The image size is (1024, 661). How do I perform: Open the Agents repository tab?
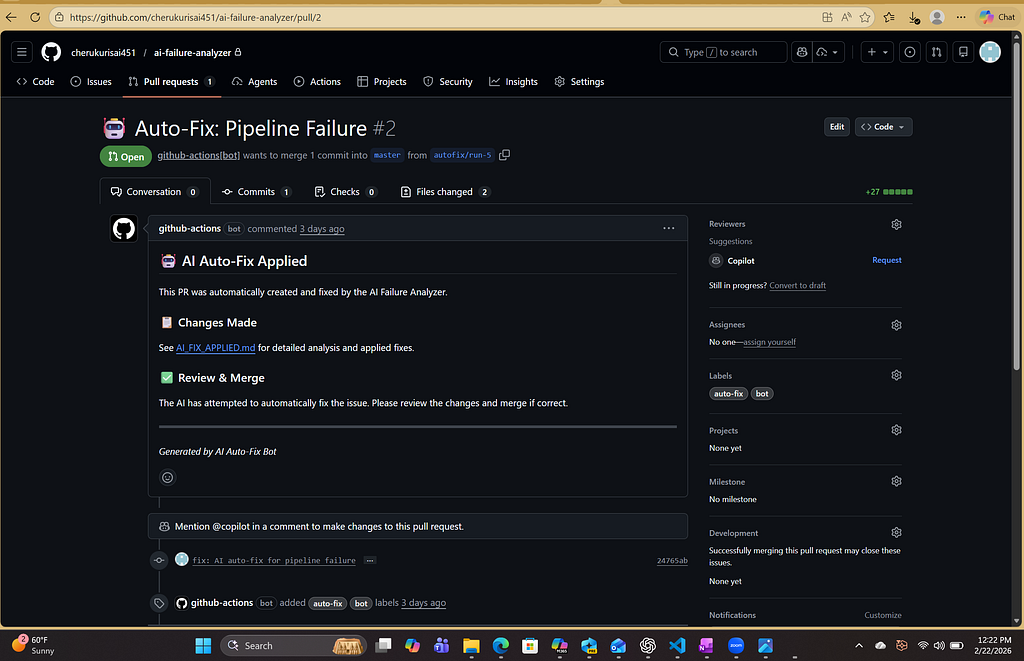click(x=255, y=82)
